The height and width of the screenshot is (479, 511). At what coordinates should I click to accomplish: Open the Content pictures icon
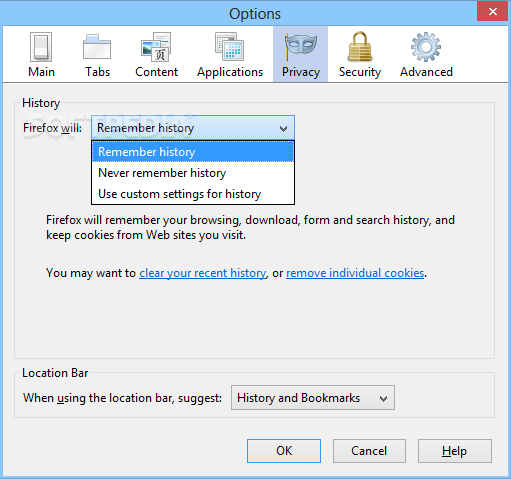click(156, 47)
